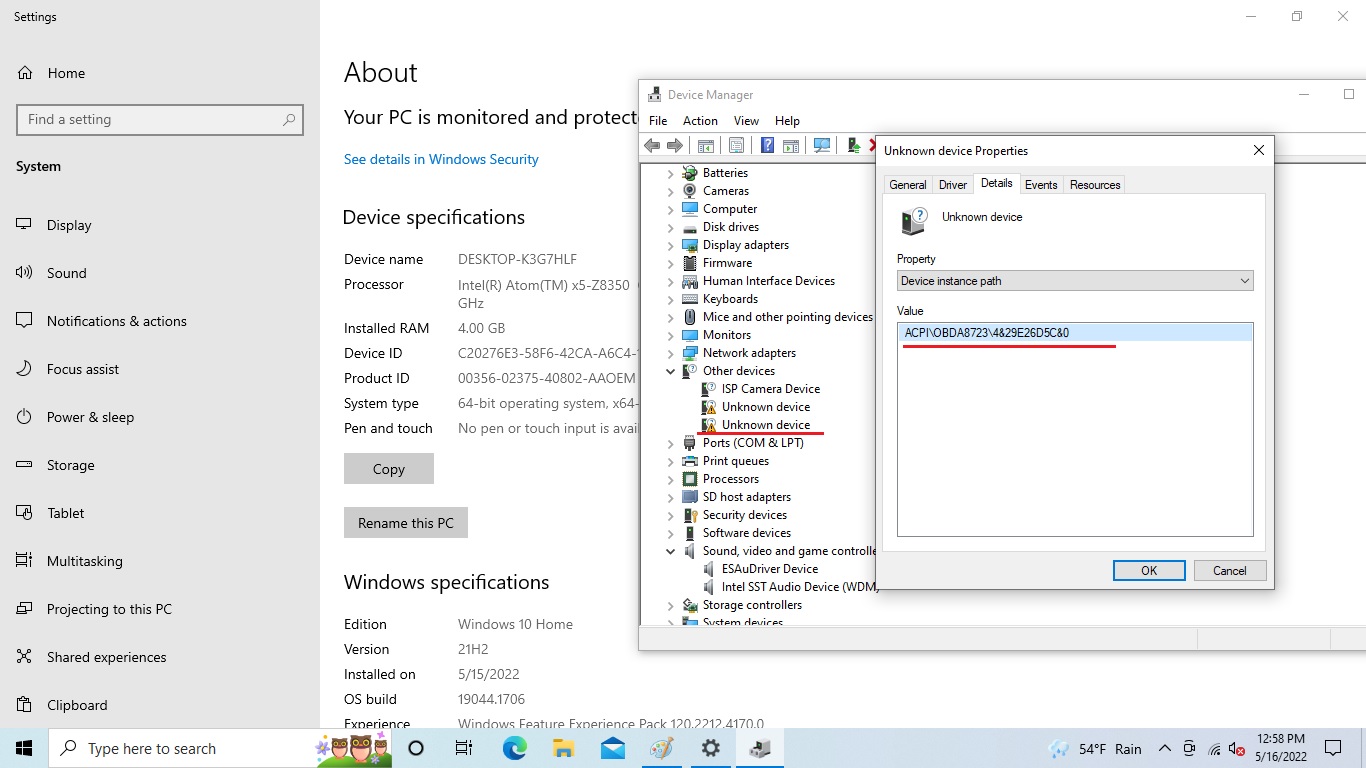Click Device Manager icon on taskbar
1366x768 pixels.
[760, 748]
